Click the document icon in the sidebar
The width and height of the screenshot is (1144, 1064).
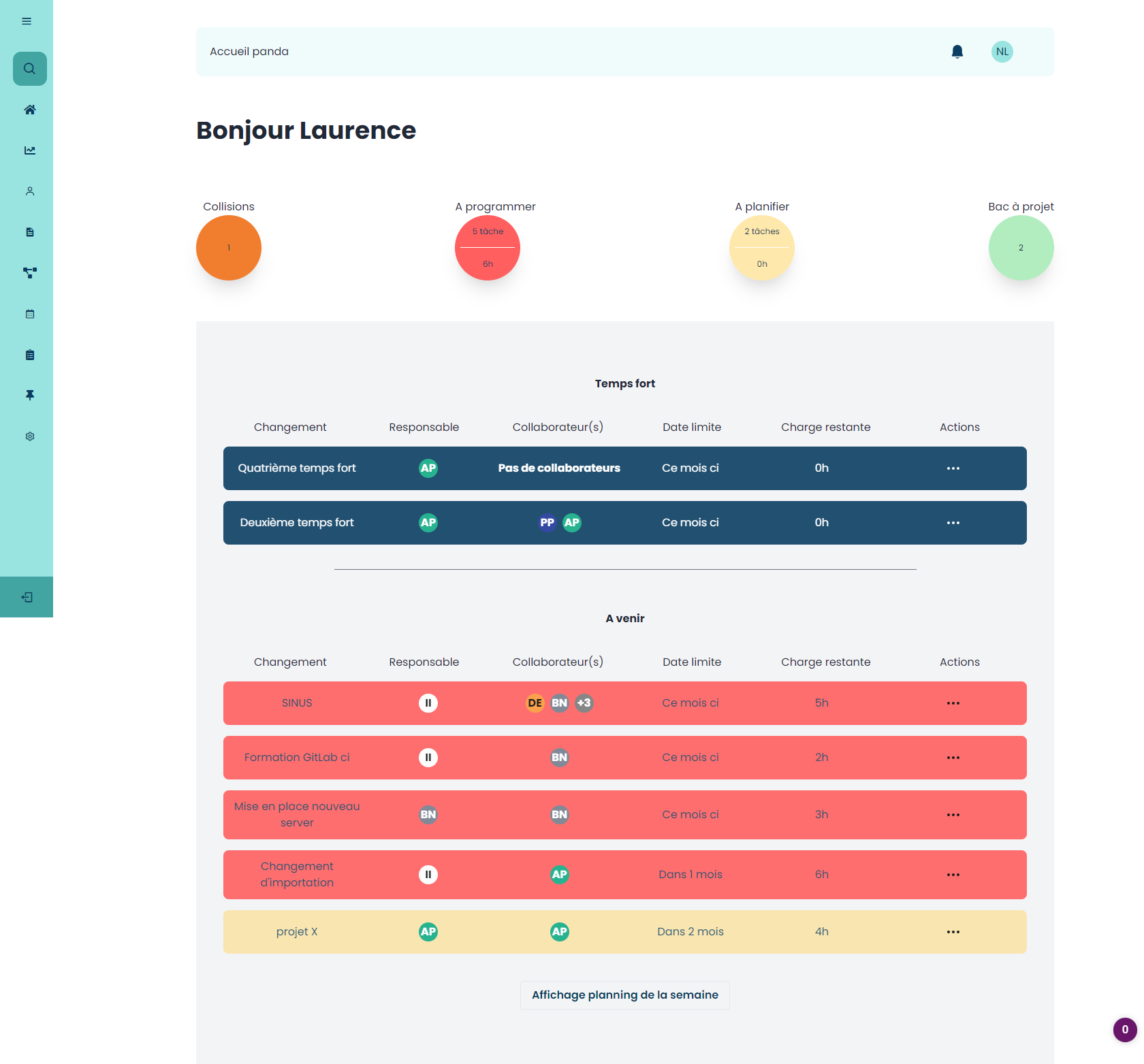point(29,232)
